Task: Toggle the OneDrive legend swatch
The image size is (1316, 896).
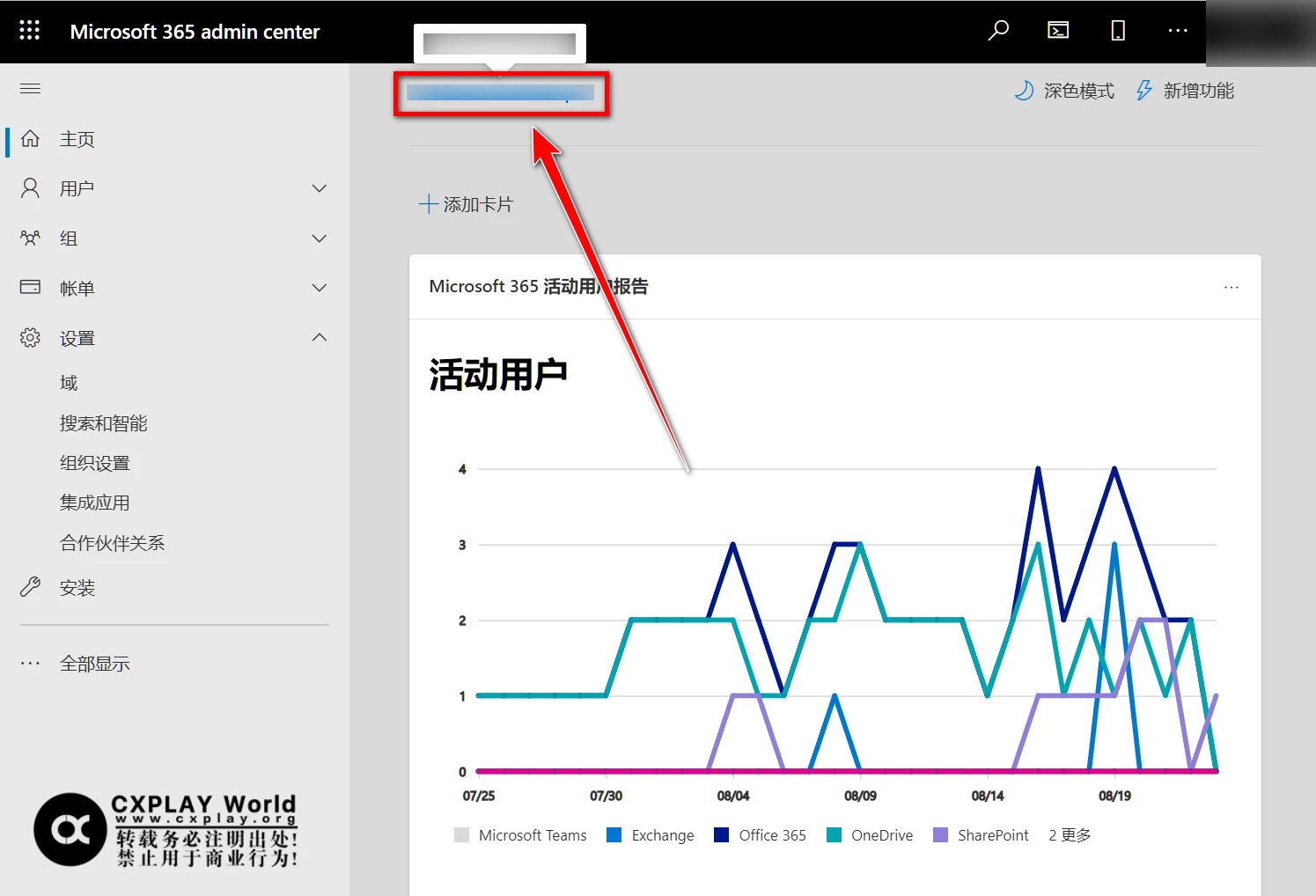Action: click(x=834, y=835)
